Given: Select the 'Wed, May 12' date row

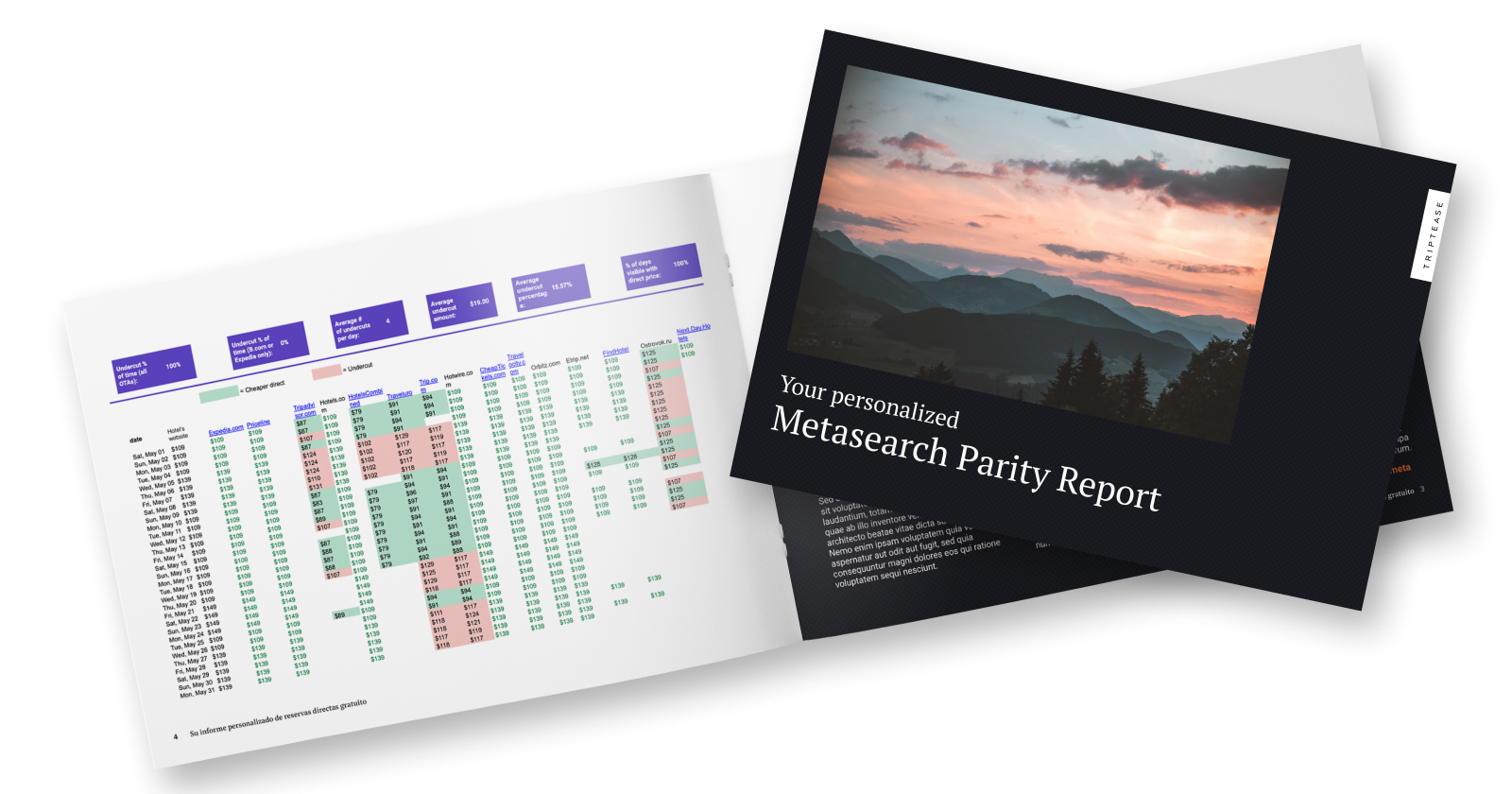Looking at the screenshot, I should pyautogui.click(x=168, y=542).
